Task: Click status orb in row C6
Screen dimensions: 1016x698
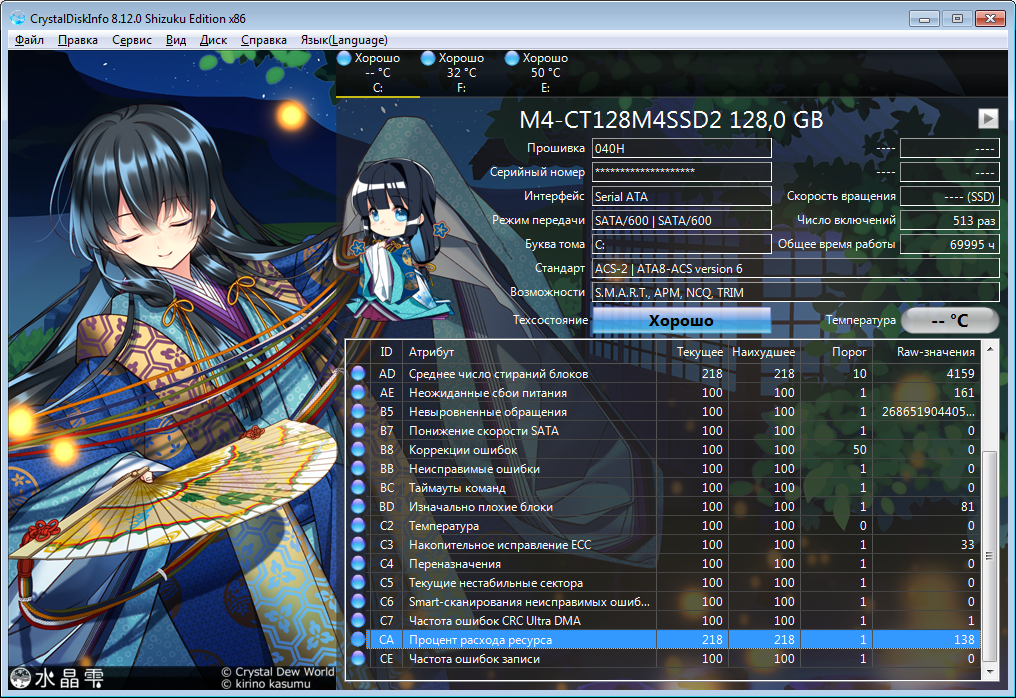Action: pyautogui.click(x=358, y=601)
